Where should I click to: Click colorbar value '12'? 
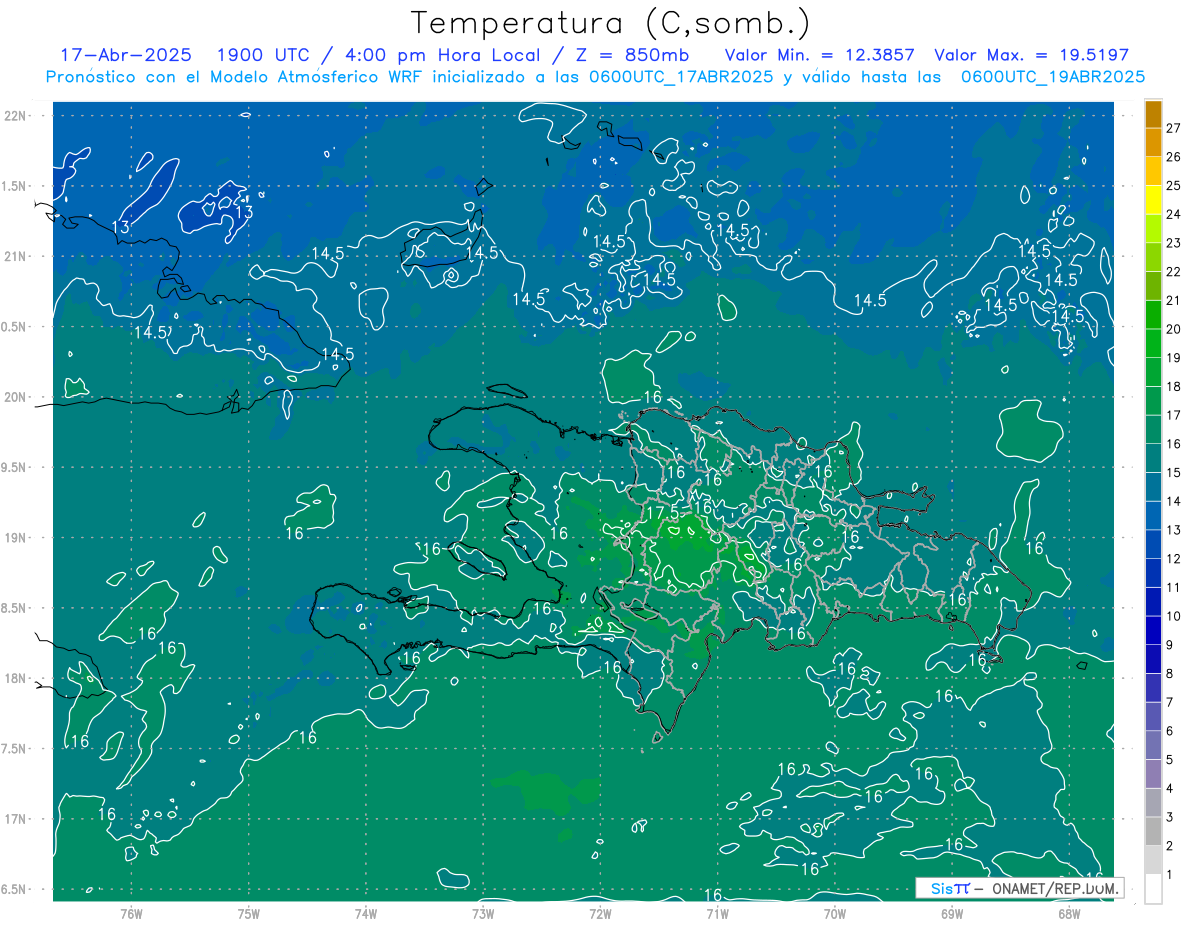1174,559
